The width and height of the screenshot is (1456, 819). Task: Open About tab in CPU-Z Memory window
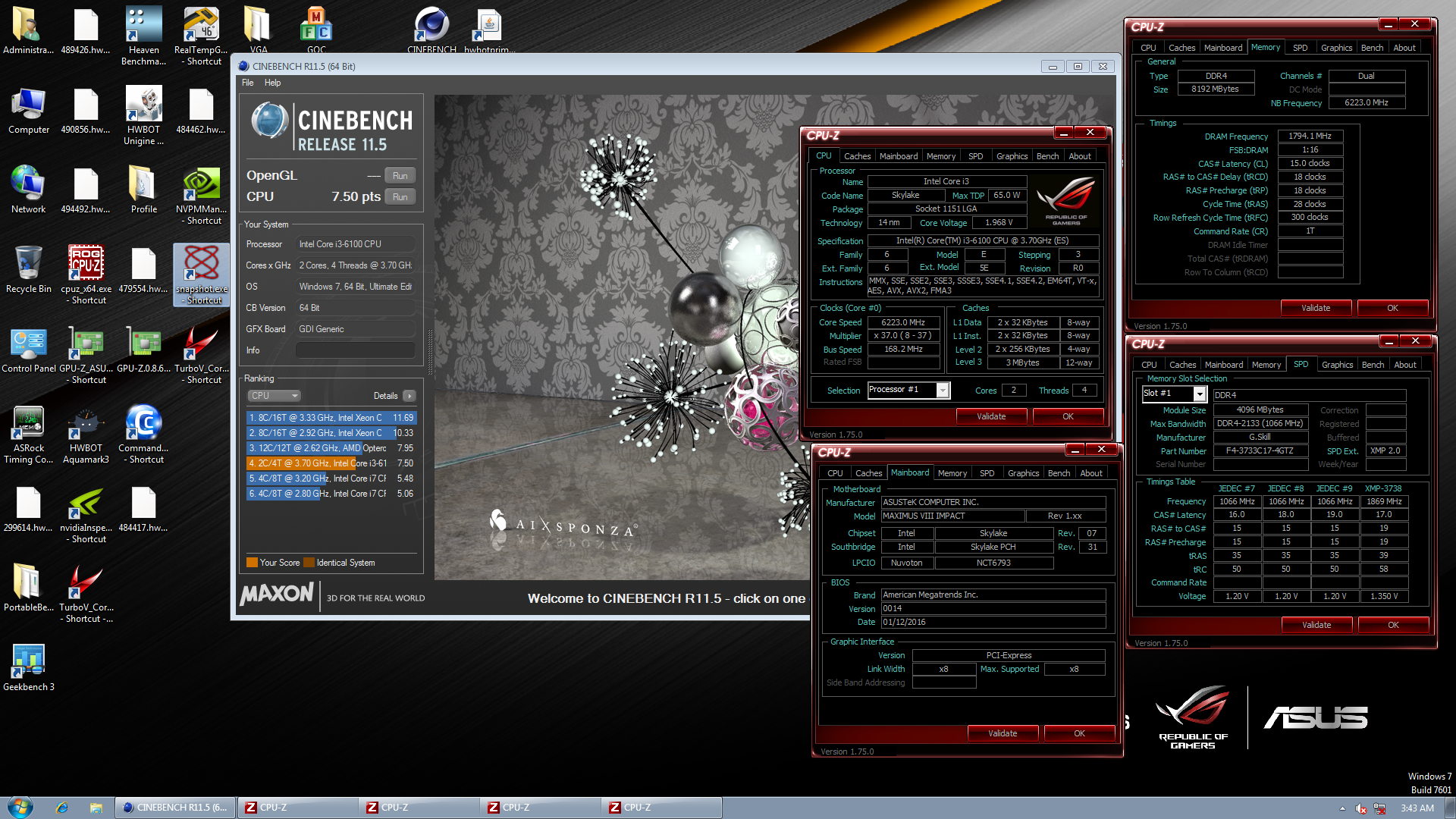pyautogui.click(x=1404, y=48)
